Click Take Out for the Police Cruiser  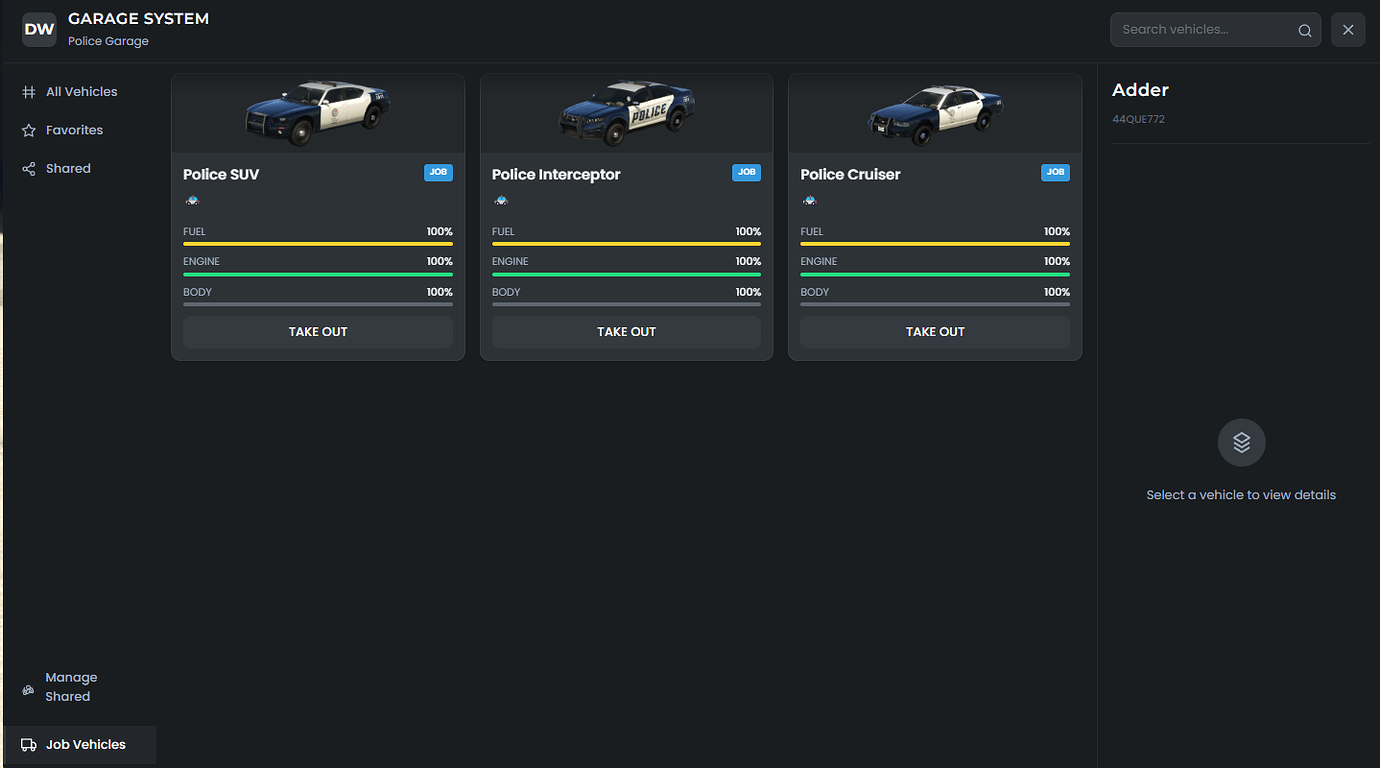click(x=934, y=331)
